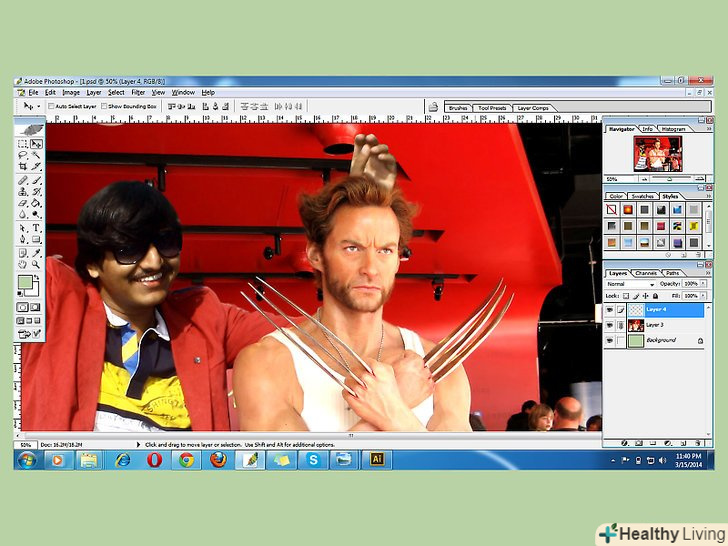Open the Styles palette options menu

(x=709, y=196)
